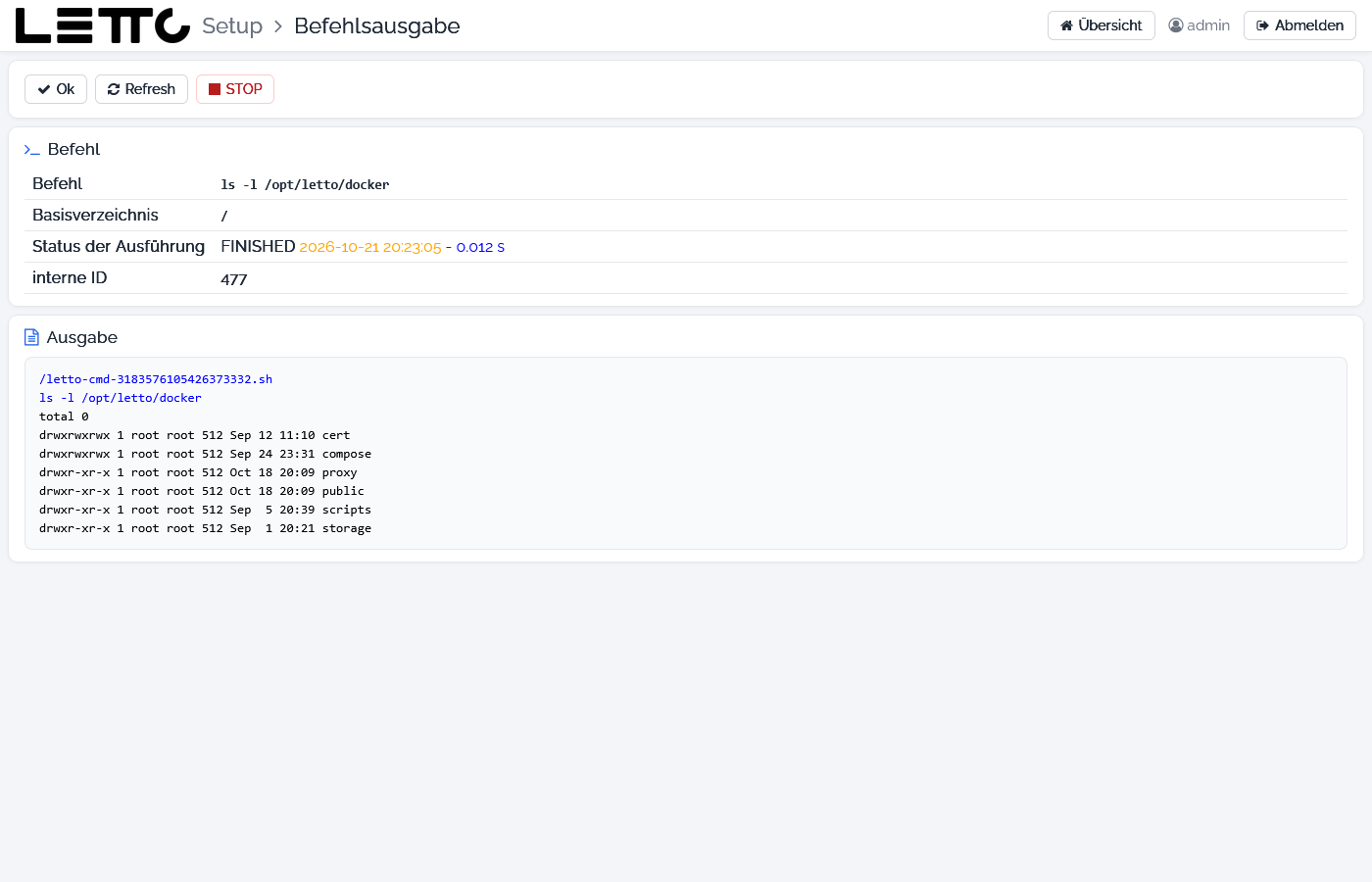Click the script path letto-cmd .sh line

click(x=156, y=379)
